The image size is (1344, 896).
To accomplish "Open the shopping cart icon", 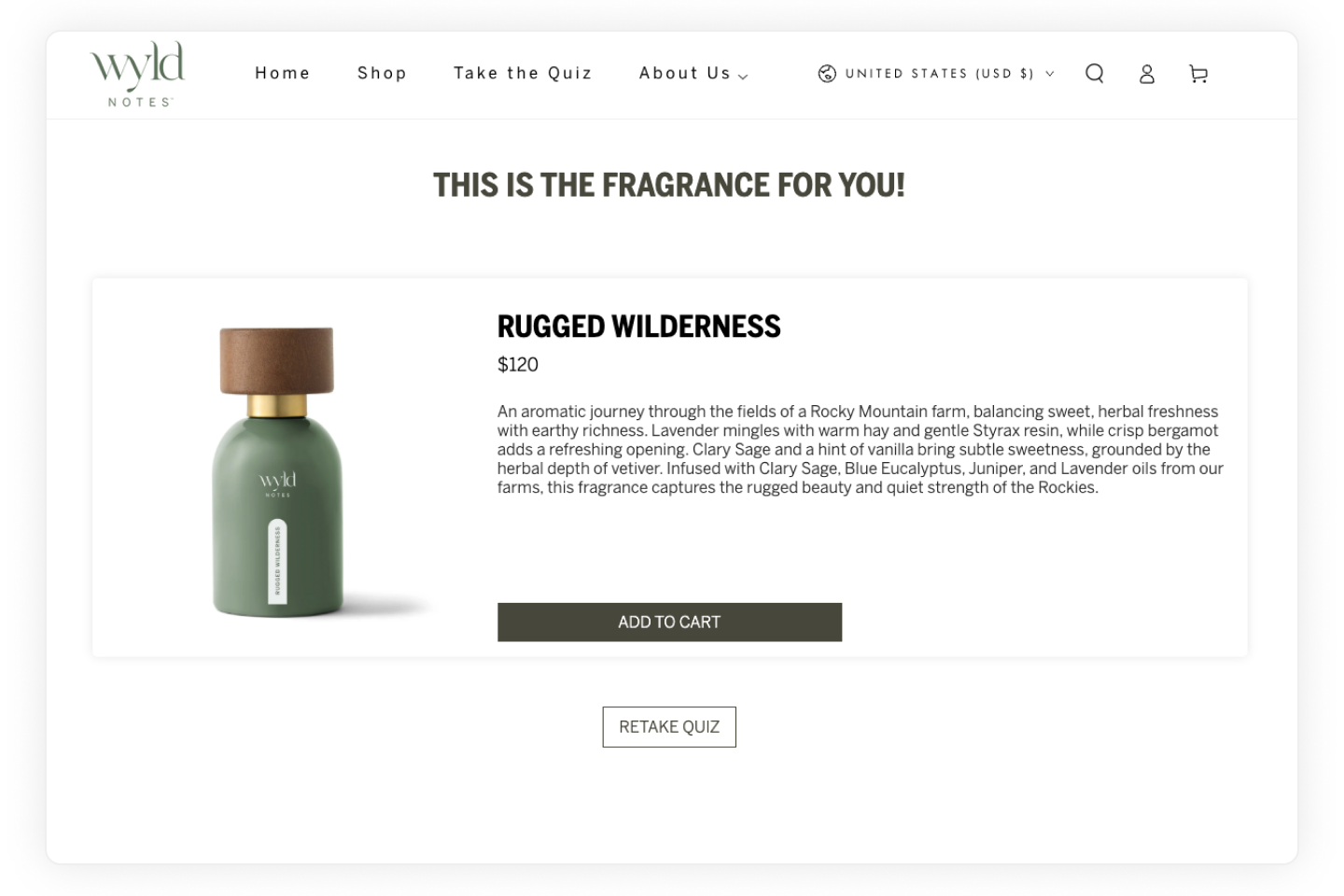I will click(1198, 74).
